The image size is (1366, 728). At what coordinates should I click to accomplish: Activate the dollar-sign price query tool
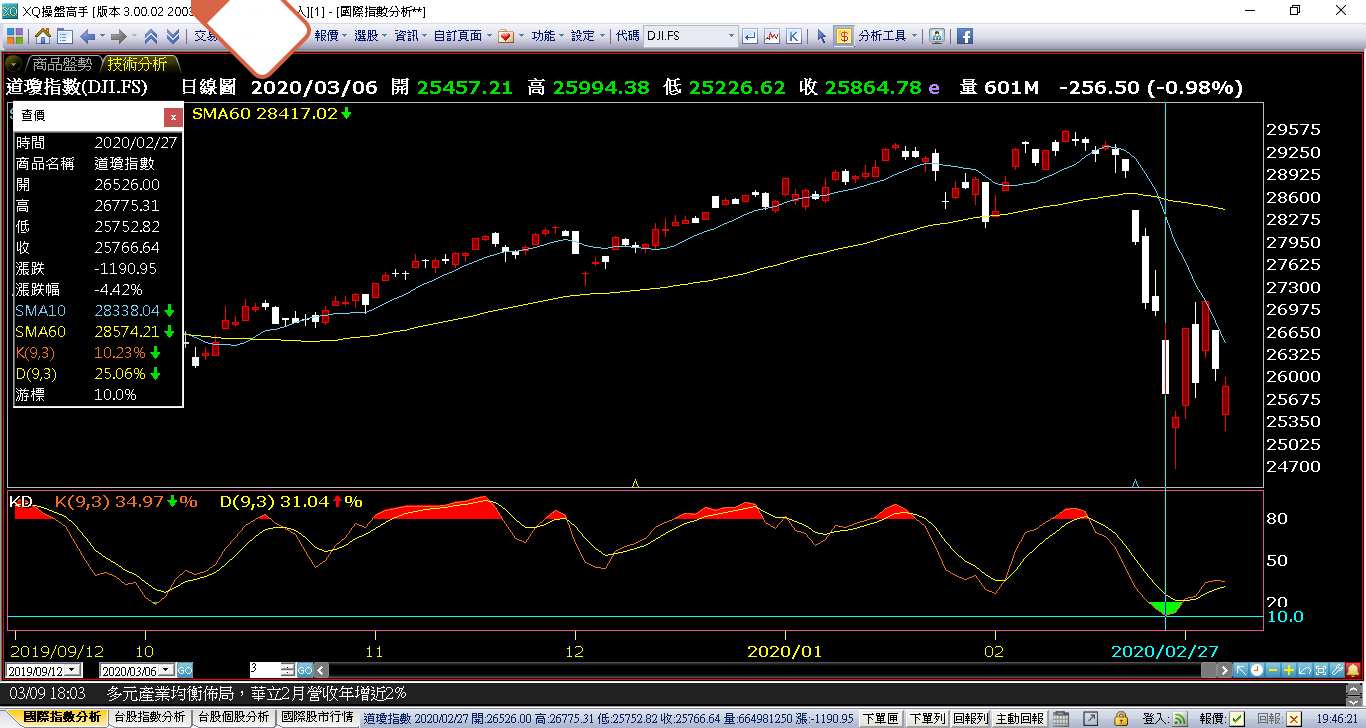844,36
